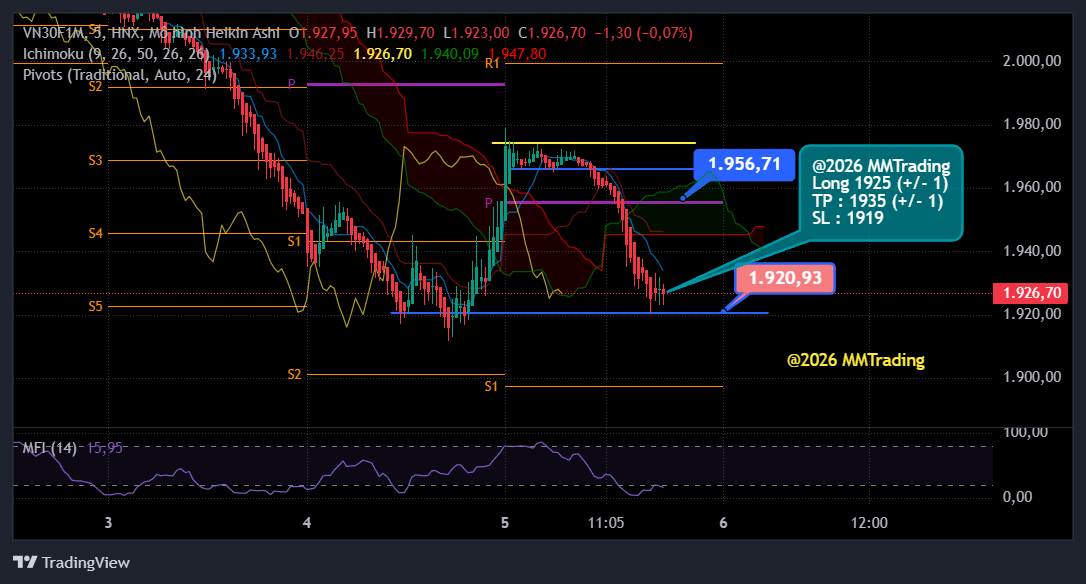
Task: Click the S3 pivot label
Action: point(96,160)
